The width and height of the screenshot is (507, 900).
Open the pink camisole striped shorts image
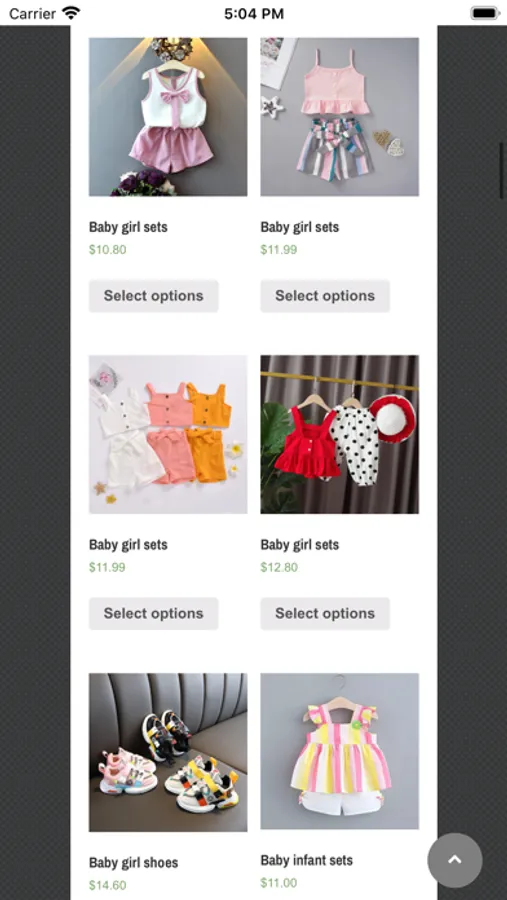point(339,117)
